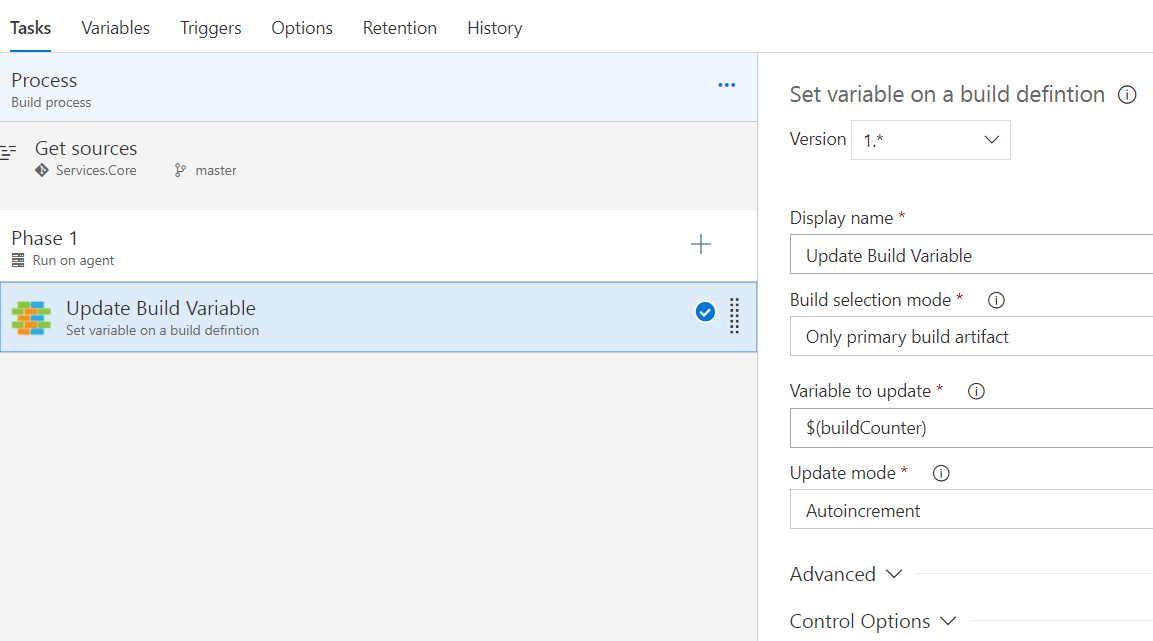Open the Process ellipsis menu
The height and width of the screenshot is (641, 1153).
click(x=726, y=85)
